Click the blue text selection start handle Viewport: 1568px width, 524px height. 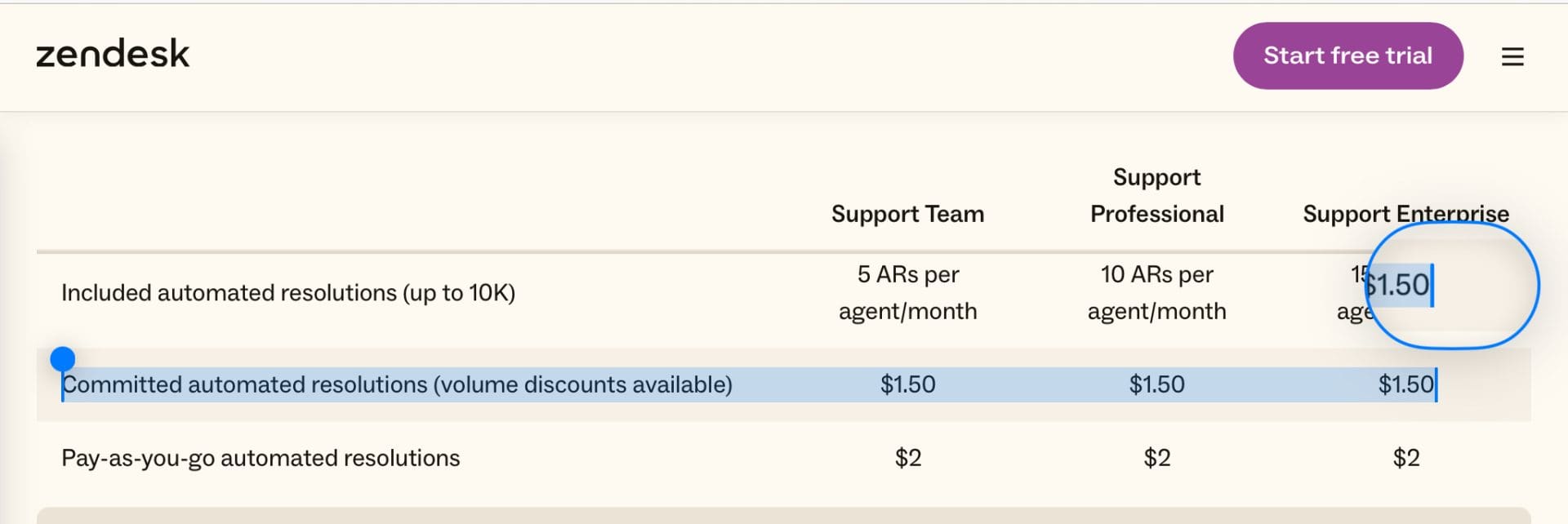click(63, 358)
